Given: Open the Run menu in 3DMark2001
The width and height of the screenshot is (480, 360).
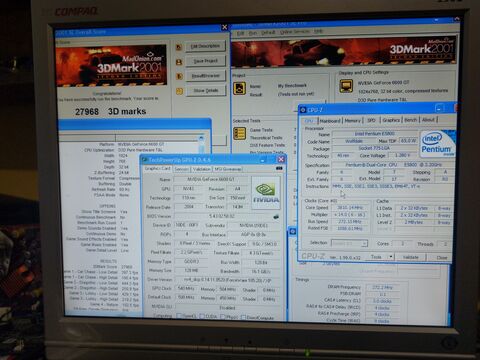Looking at the screenshot, I should [x=253, y=33].
